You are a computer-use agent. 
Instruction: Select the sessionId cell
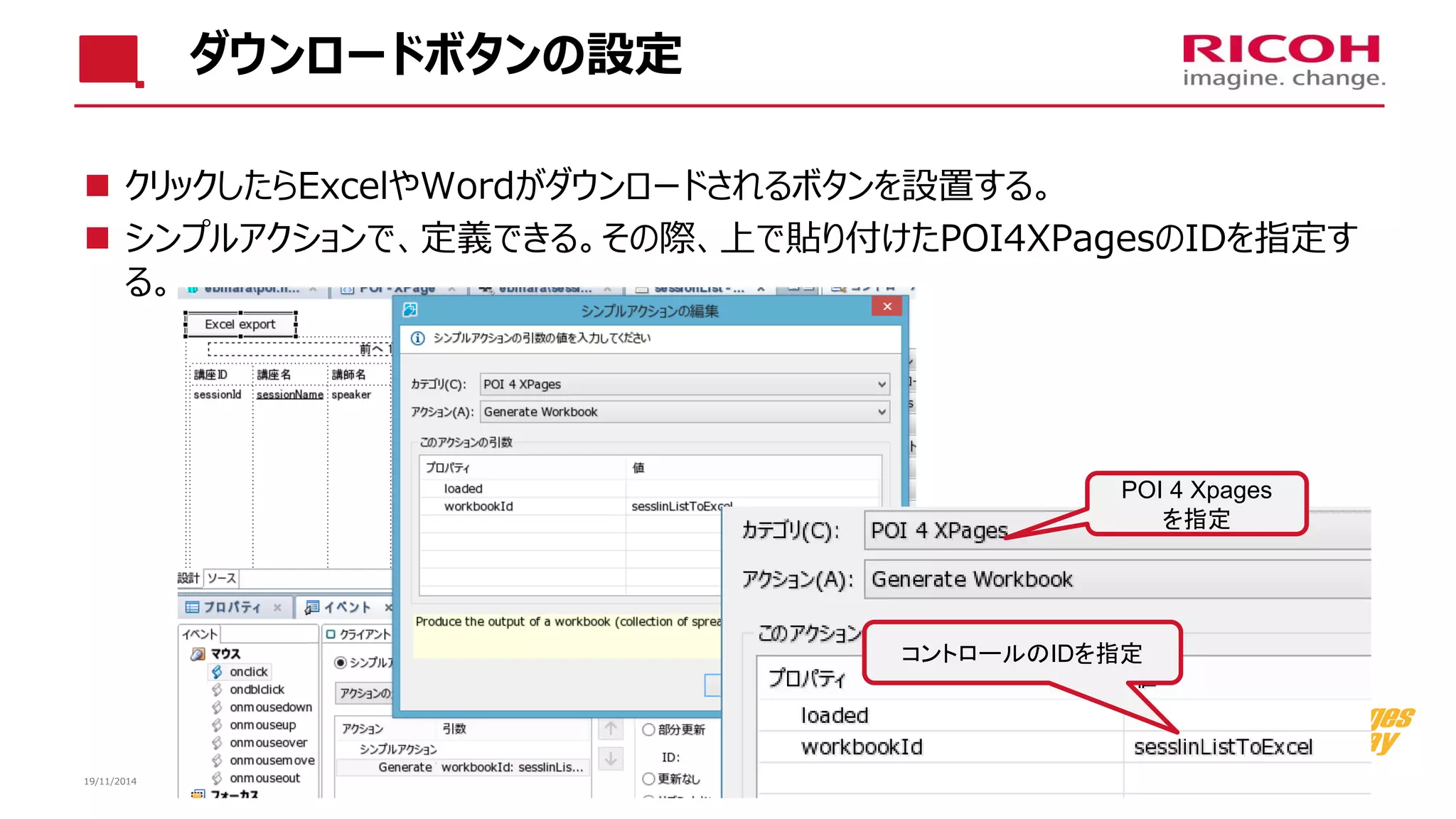218,395
